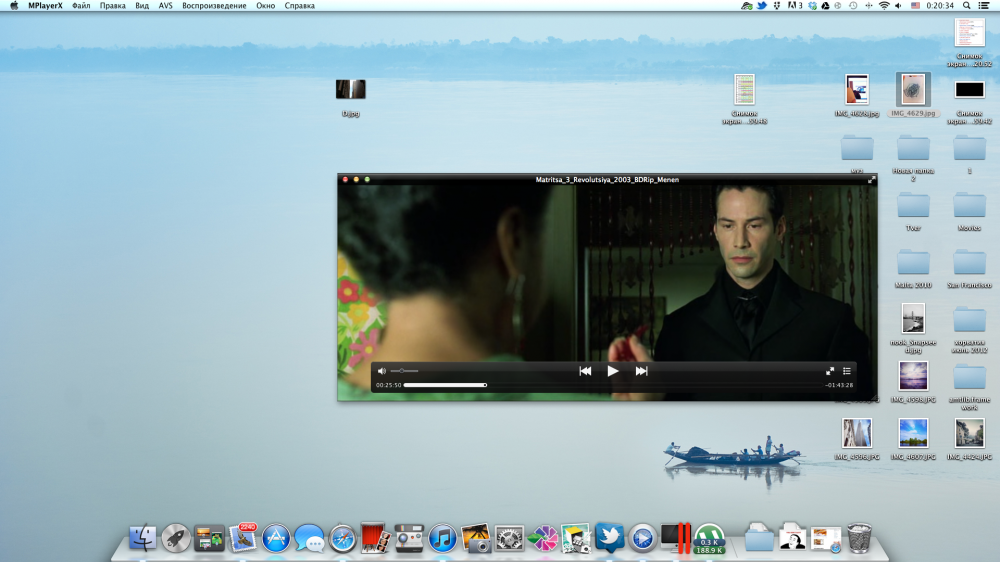Open the Окно menu

coord(265,6)
